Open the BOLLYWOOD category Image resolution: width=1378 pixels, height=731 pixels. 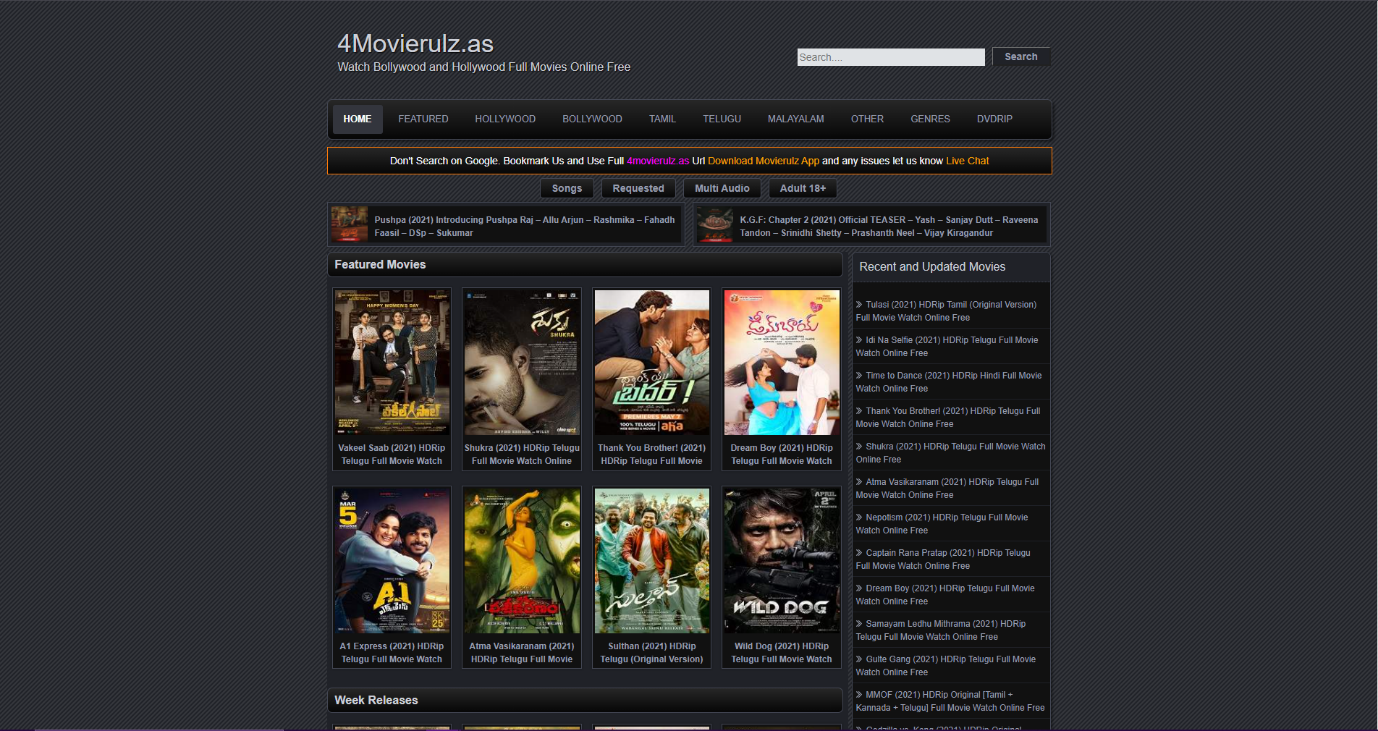[592, 119]
